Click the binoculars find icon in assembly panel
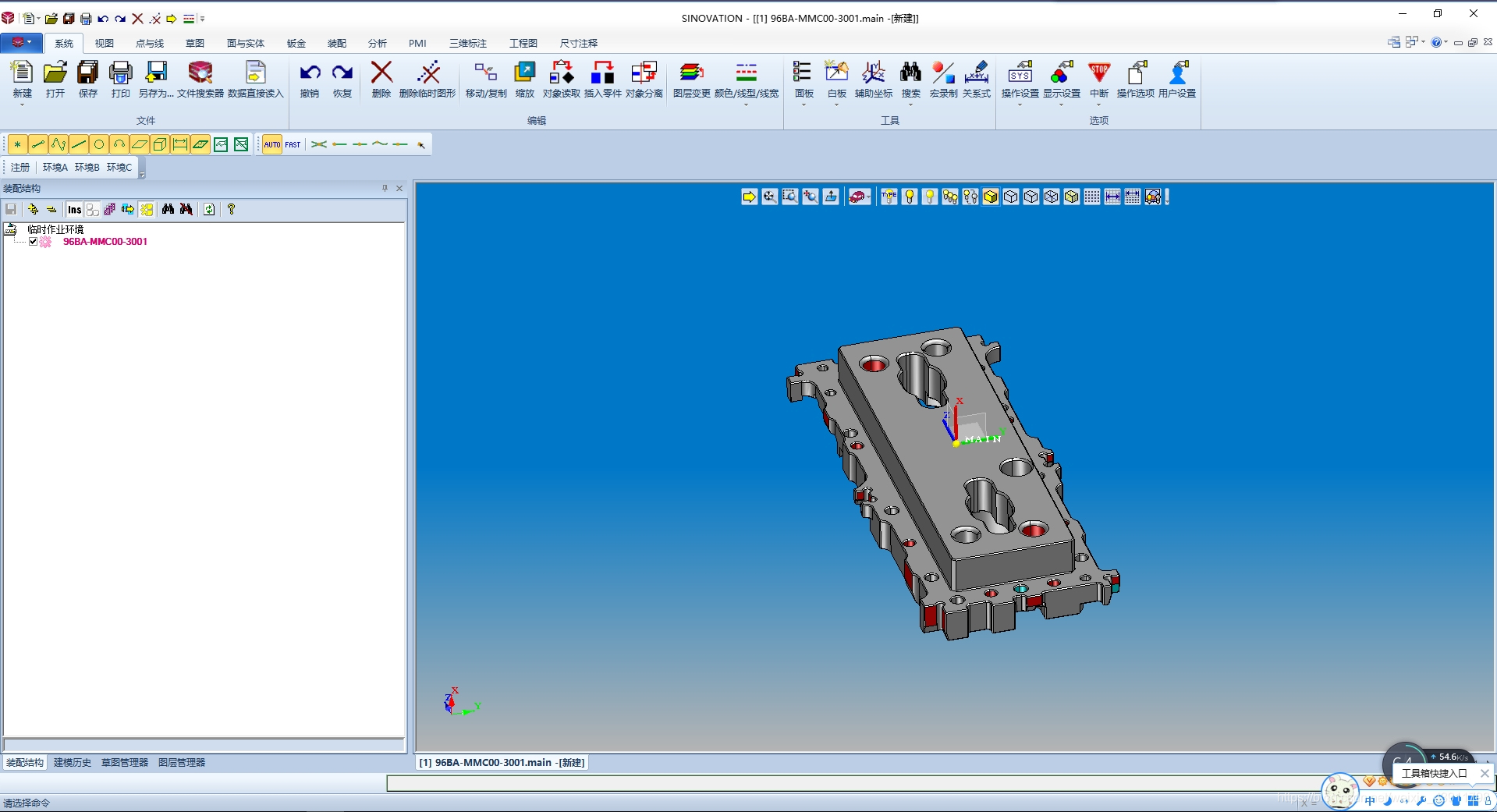Viewport: 1497px width, 812px height. [168, 209]
